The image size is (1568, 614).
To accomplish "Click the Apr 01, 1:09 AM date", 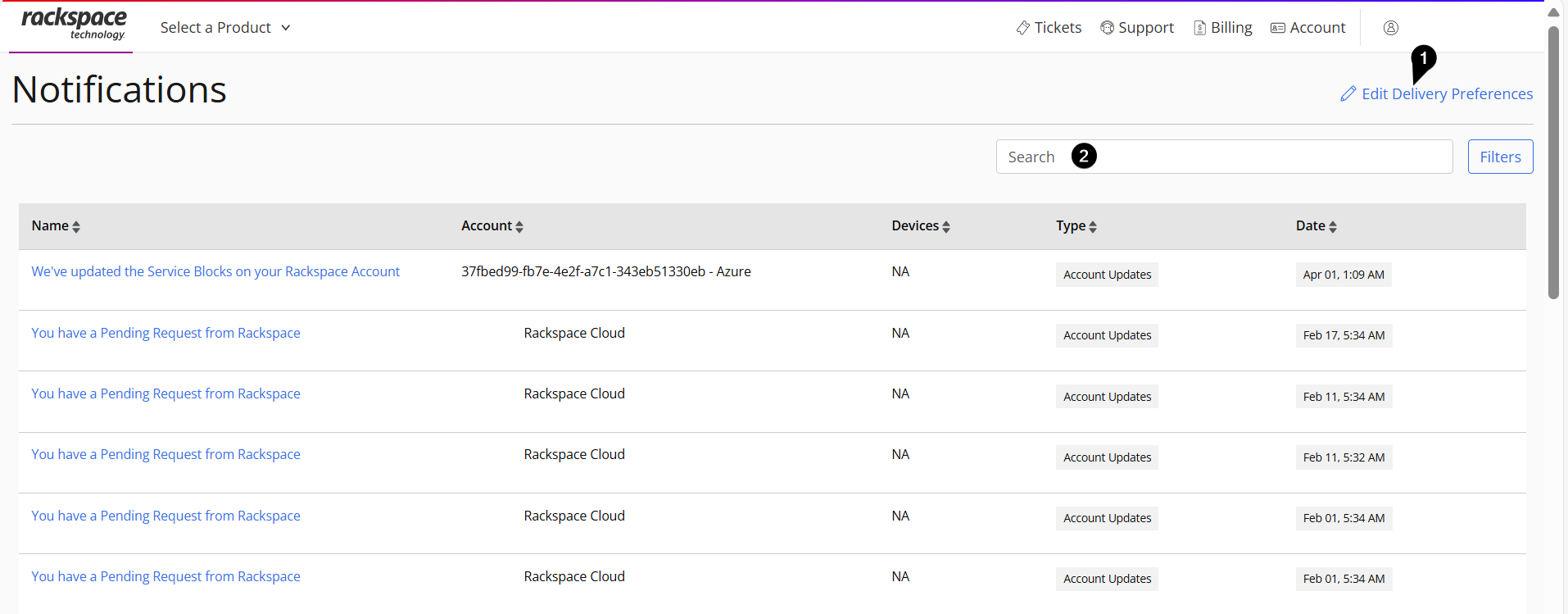I will [x=1344, y=275].
